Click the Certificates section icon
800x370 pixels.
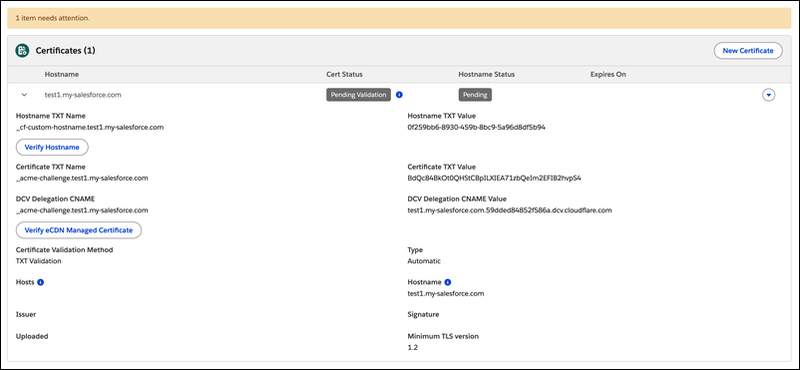pyautogui.click(x=22, y=51)
